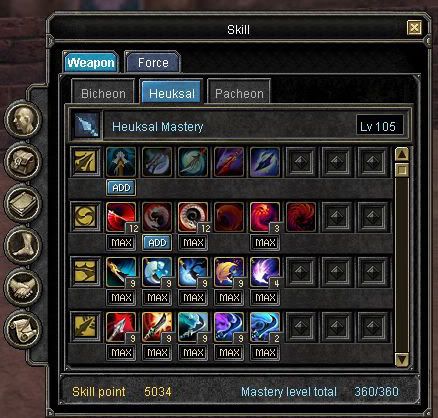
Task: Open the character head sidebar icon
Action: coord(23,119)
